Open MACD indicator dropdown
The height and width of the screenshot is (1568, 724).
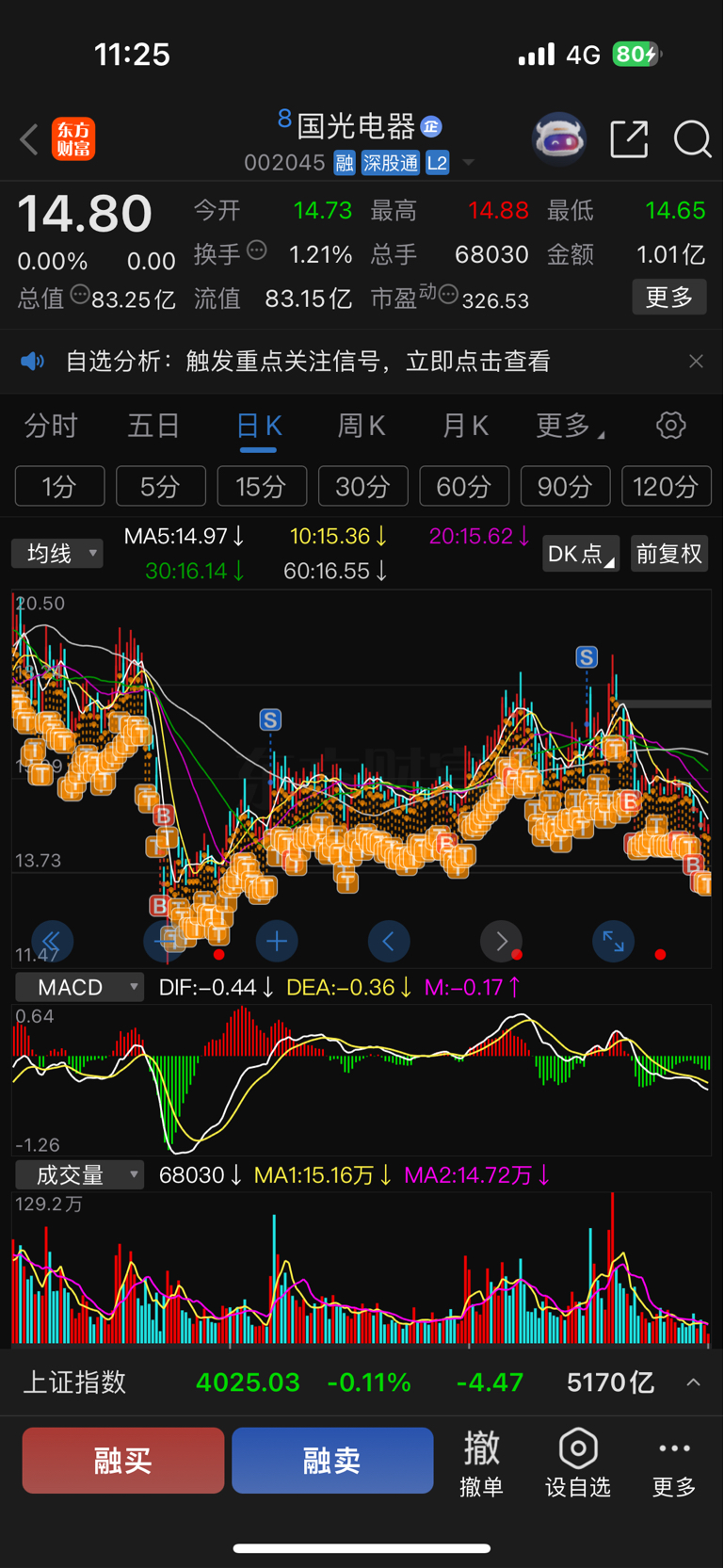80,987
